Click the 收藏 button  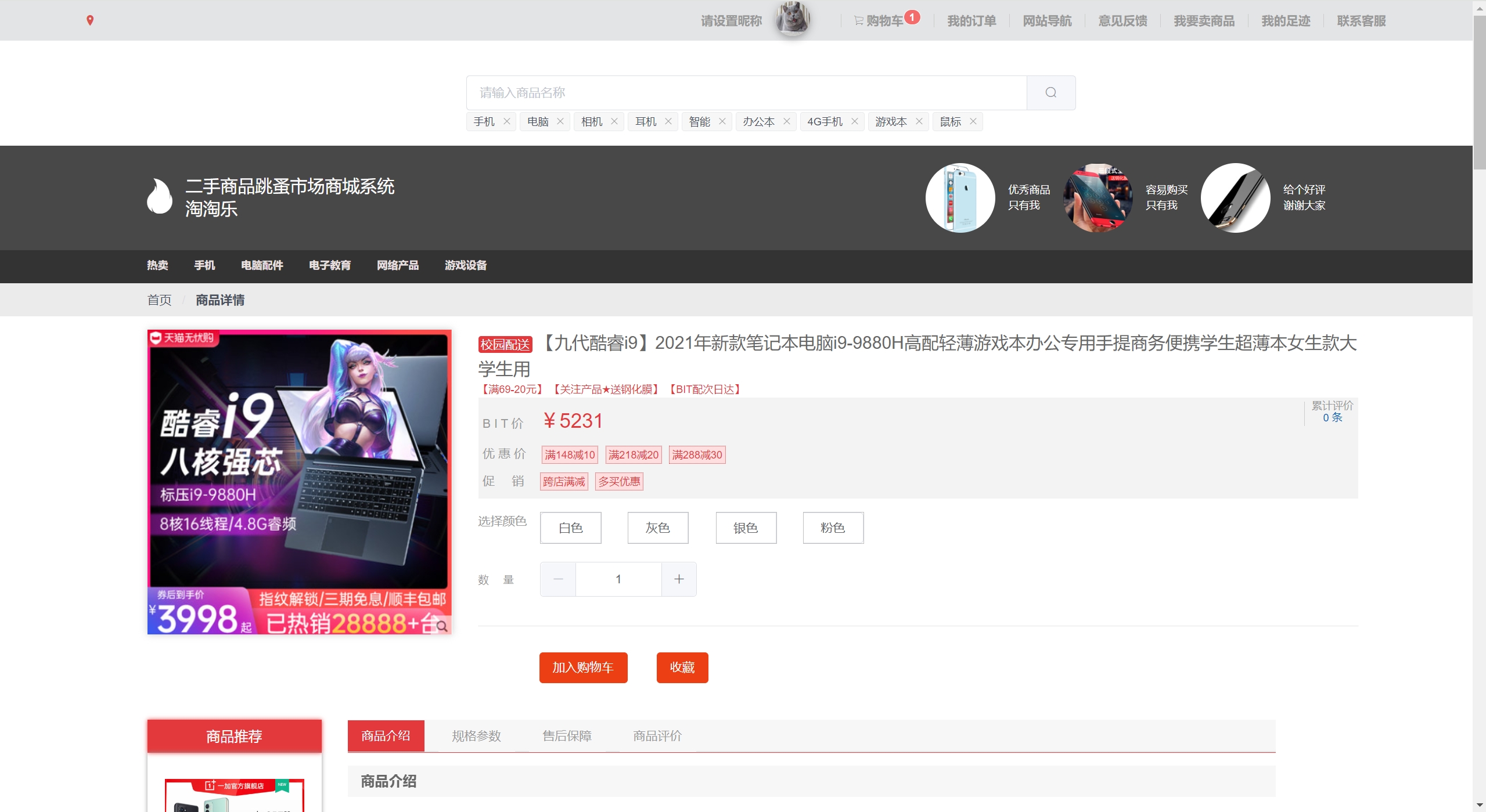682,667
